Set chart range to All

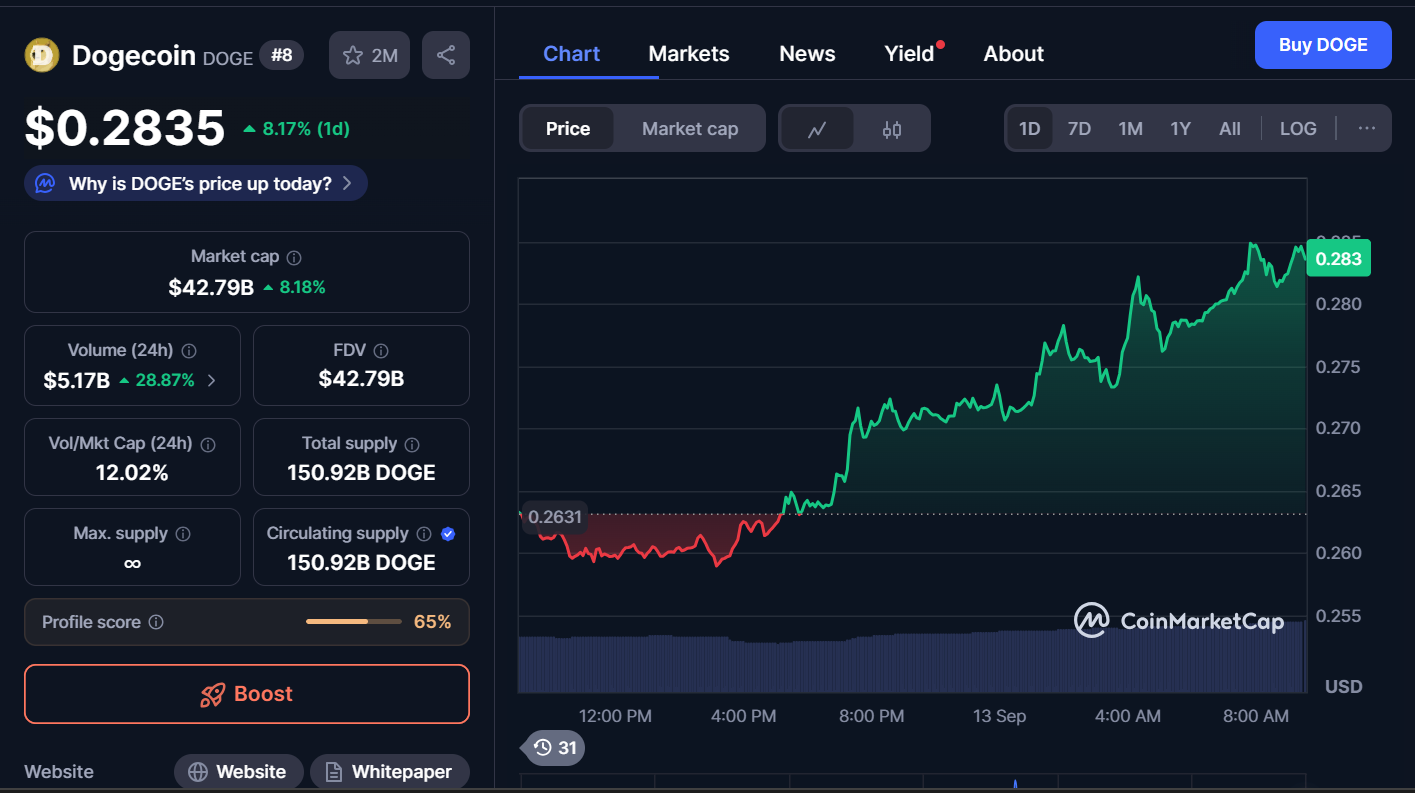coord(1230,128)
